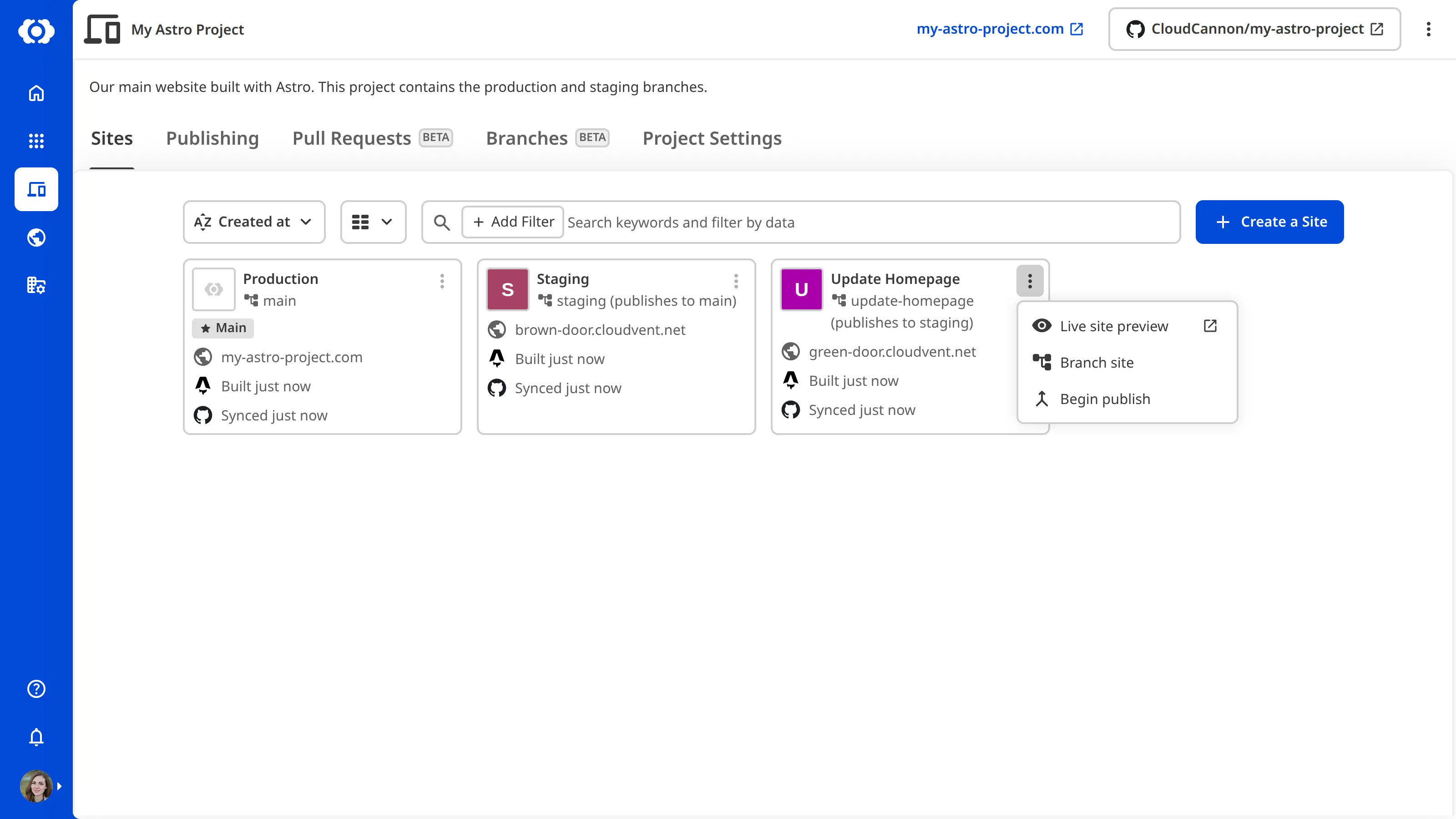Viewport: 1456px width, 819px height.
Task: Go to Home via sidebar house icon
Action: point(36,93)
